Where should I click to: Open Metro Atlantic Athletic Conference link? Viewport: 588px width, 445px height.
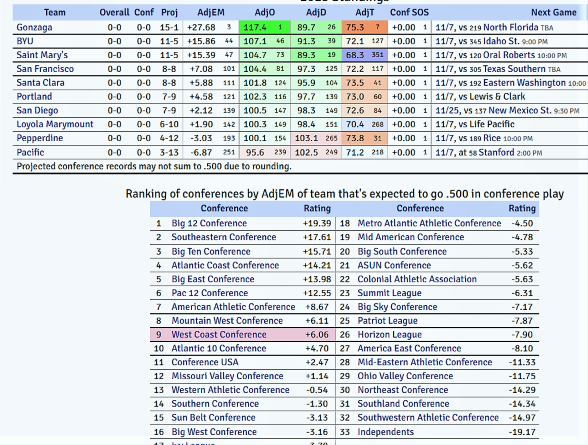point(429,223)
